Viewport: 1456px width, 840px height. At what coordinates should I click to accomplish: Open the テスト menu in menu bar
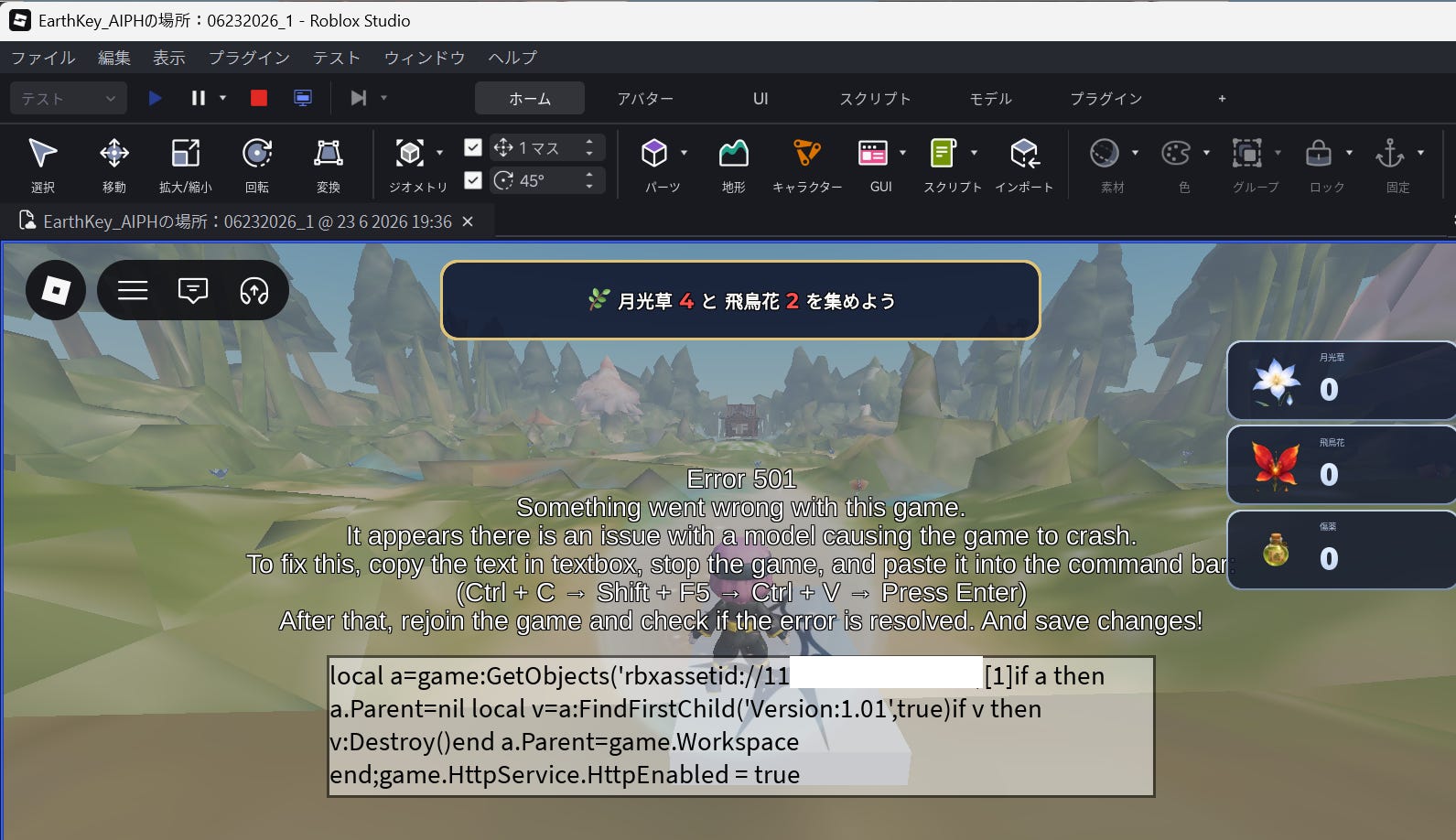[337, 58]
